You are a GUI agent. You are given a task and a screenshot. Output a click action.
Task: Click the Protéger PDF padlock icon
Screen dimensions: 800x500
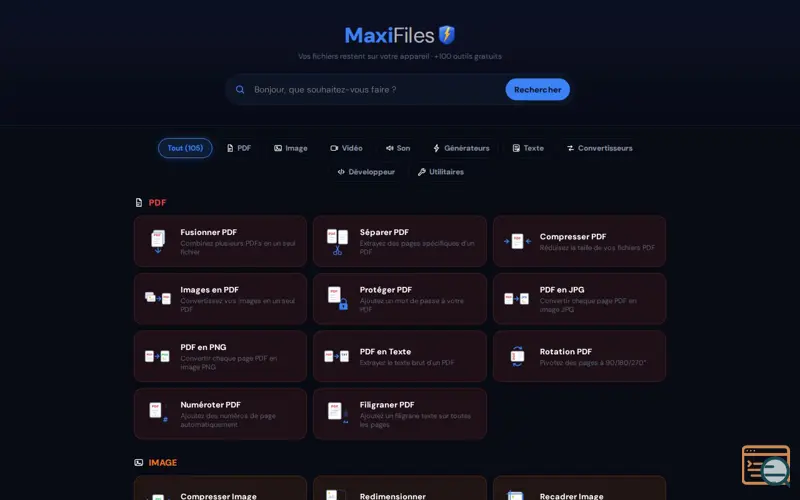pos(343,305)
